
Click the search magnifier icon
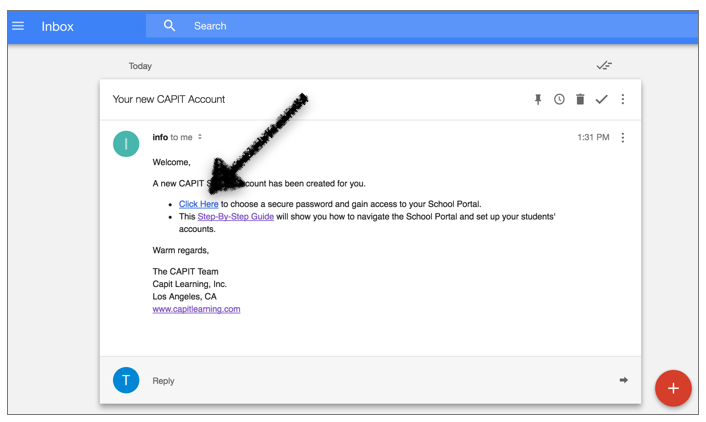point(169,26)
